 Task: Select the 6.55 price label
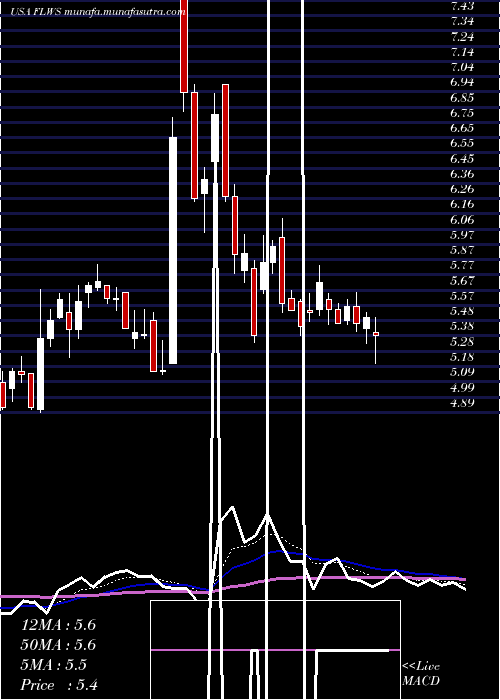click(x=462, y=143)
